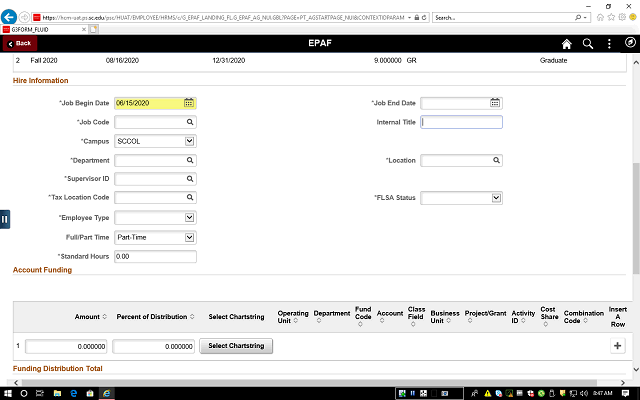Expand the Employee Type dropdown
This screenshot has height=400, width=640.
189,218
